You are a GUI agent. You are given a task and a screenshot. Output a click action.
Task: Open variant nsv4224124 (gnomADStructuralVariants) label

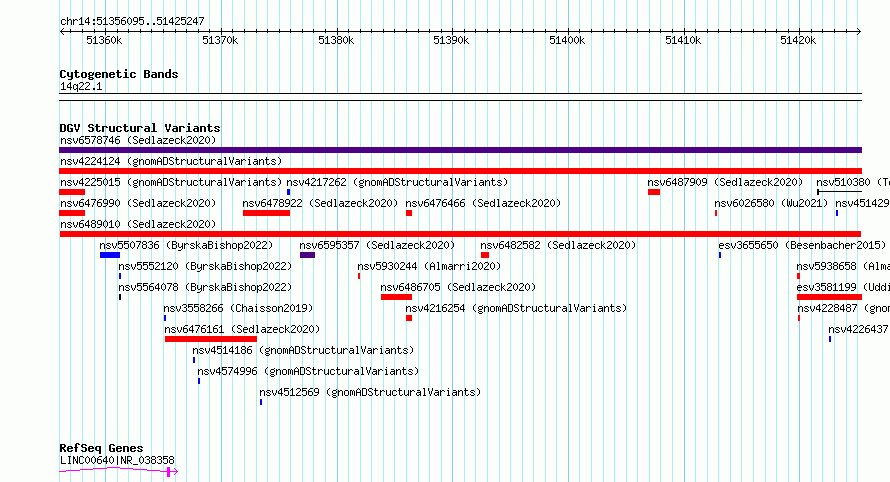point(171,161)
